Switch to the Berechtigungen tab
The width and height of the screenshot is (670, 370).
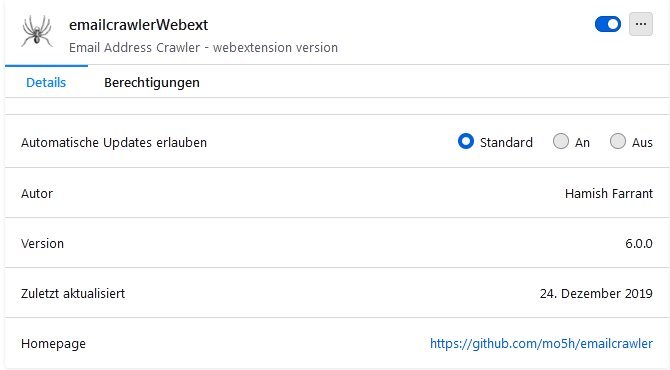(x=152, y=82)
